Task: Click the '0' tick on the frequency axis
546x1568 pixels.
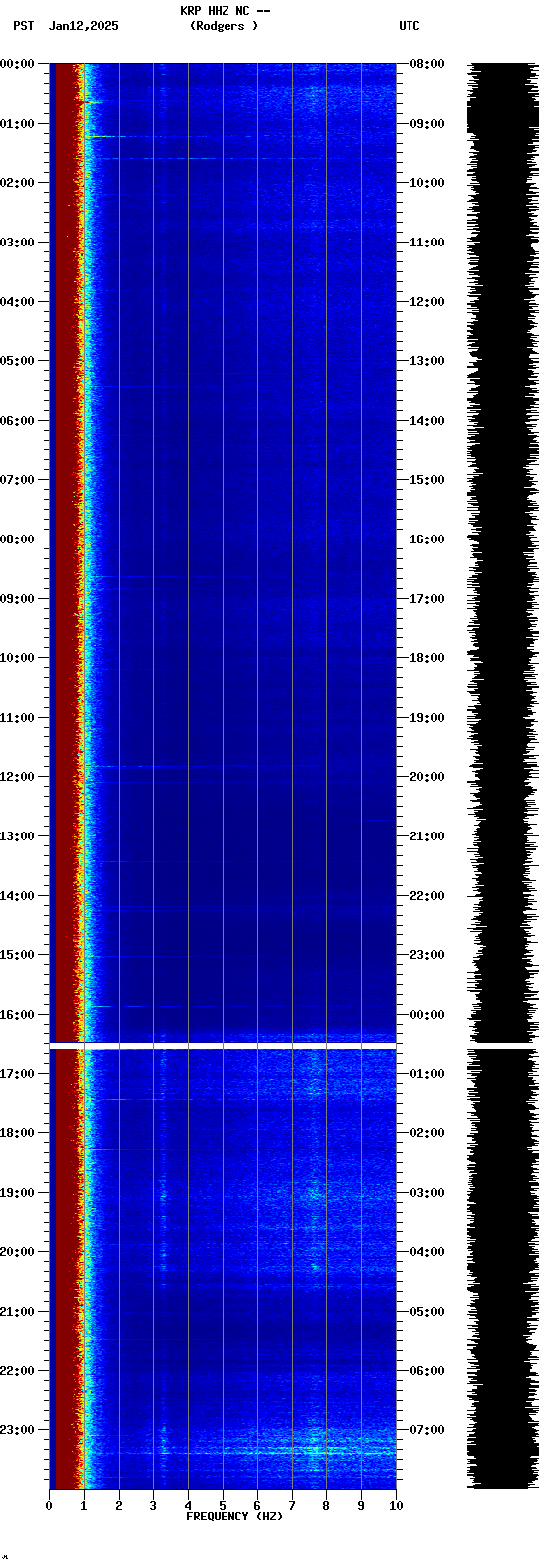Action: [x=49, y=1506]
